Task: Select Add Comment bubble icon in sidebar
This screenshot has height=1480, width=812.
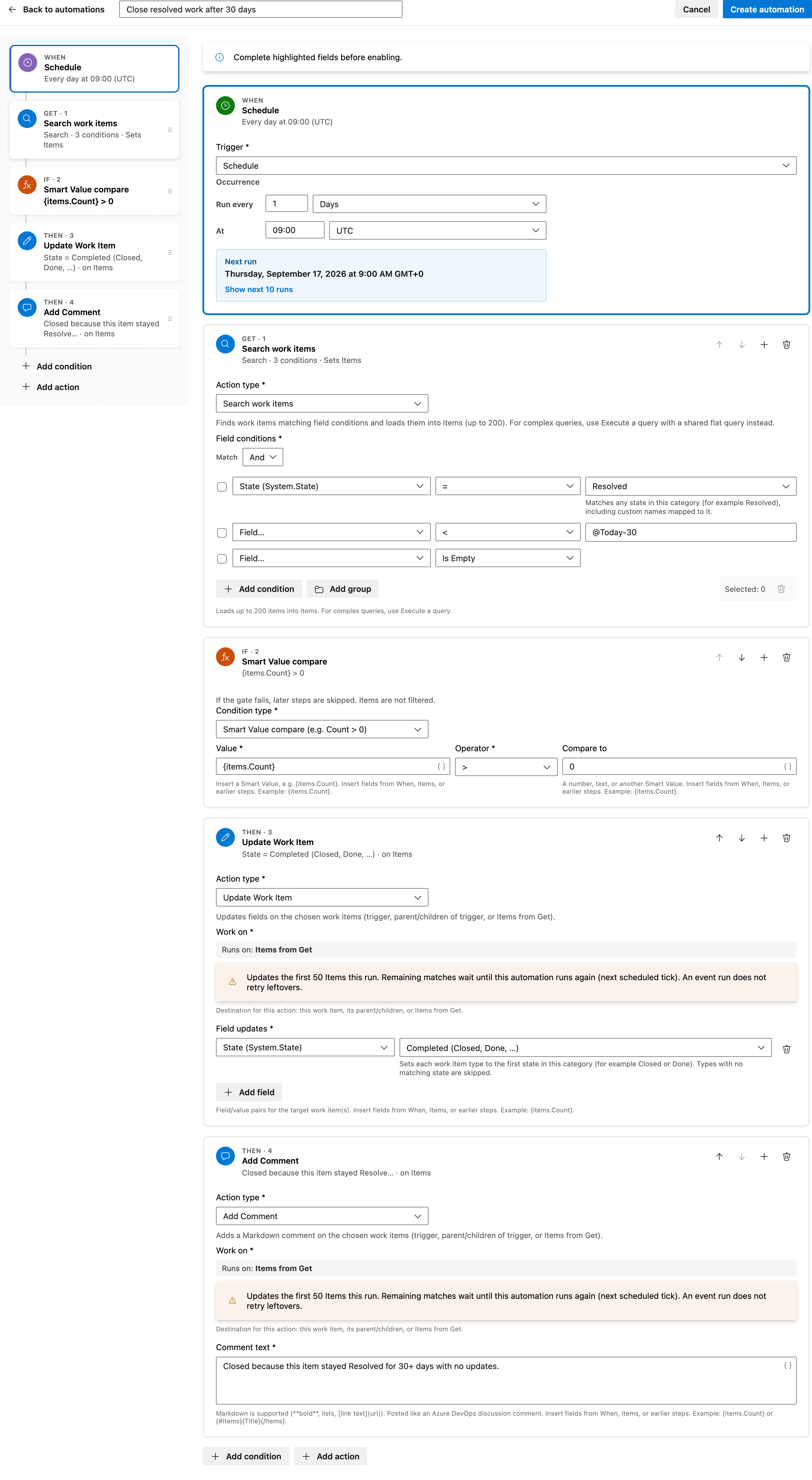Action: tap(27, 307)
